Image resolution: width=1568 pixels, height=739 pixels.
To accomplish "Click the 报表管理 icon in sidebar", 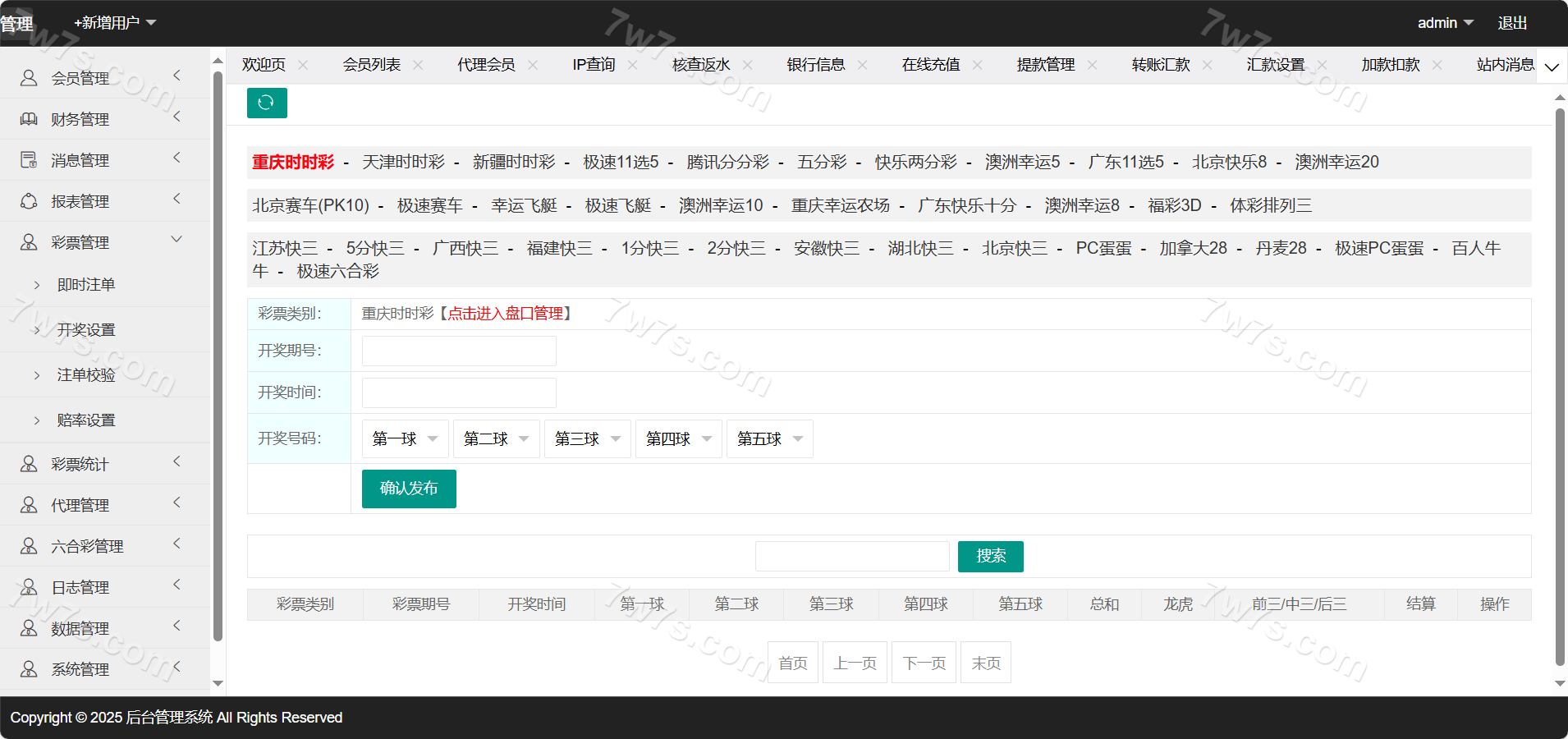I will 29,201.
